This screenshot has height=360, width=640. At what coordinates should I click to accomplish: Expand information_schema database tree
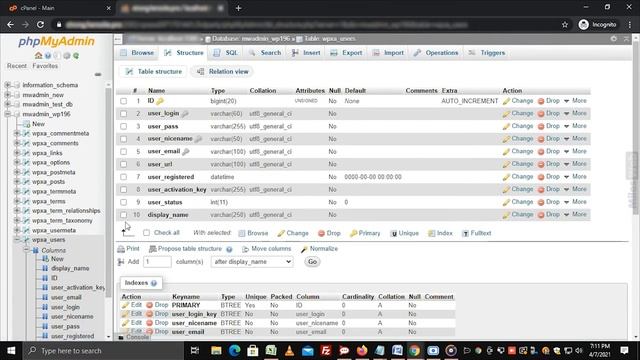pyautogui.click(x=7, y=85)
